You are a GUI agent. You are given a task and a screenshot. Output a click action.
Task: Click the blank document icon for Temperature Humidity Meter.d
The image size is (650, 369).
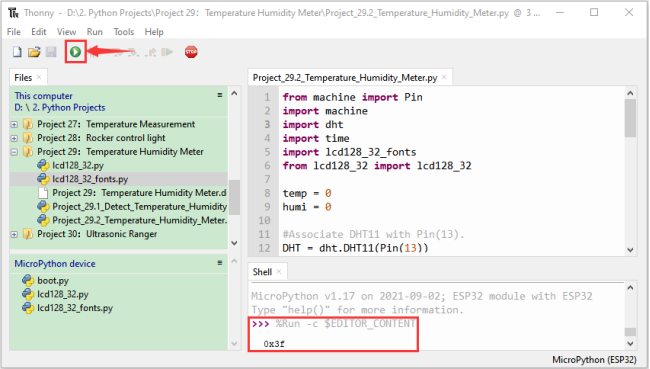tap(43, 193)
